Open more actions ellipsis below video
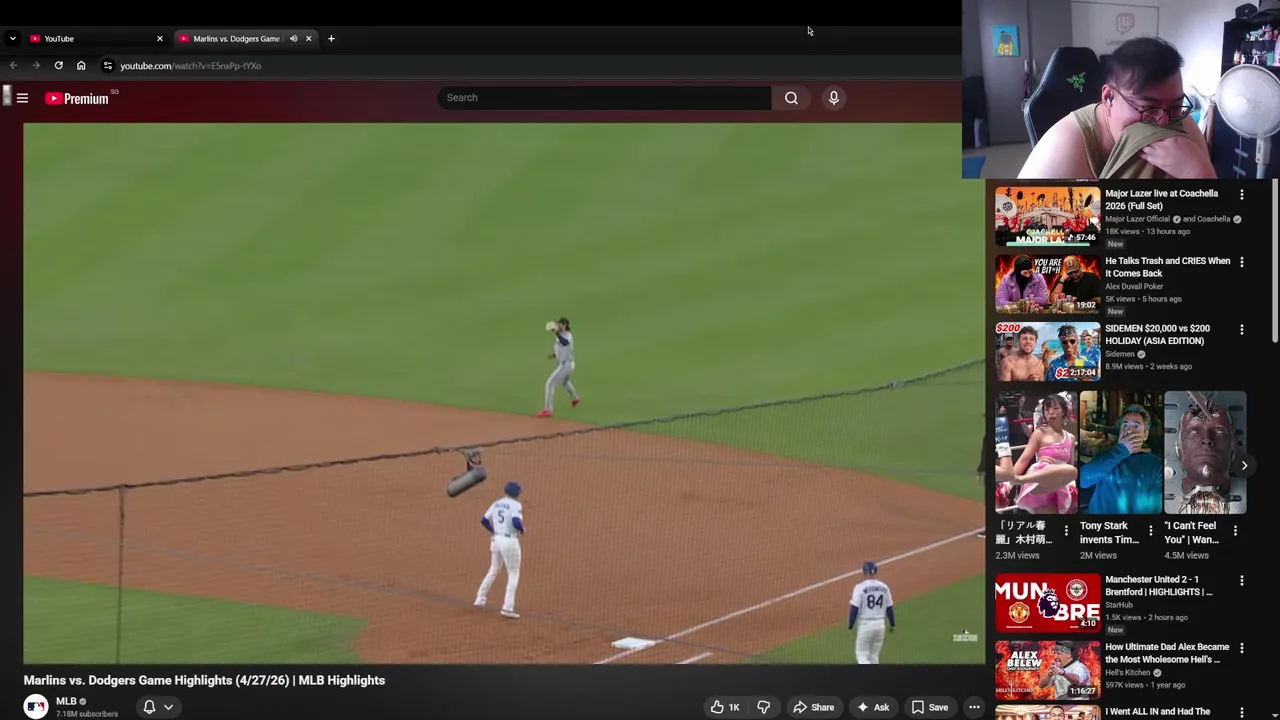Image resolution: width=1280 pixels, height=720 pixels. [x=974, y=707]
